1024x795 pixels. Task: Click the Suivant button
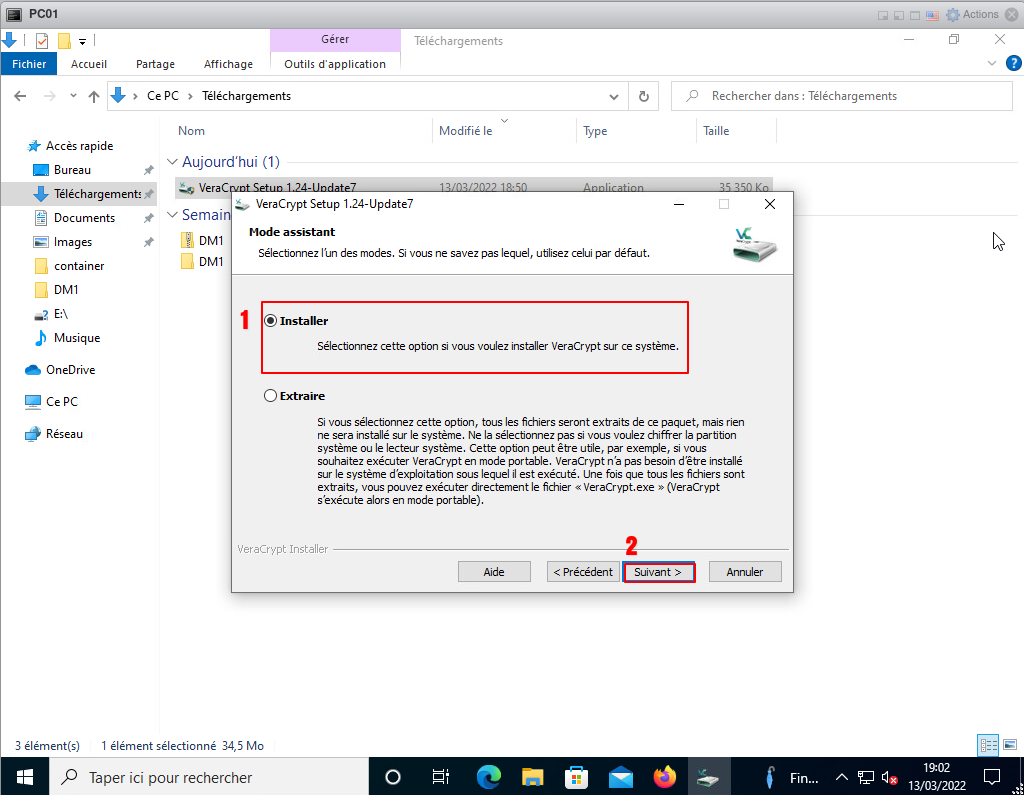pos(658,572)
